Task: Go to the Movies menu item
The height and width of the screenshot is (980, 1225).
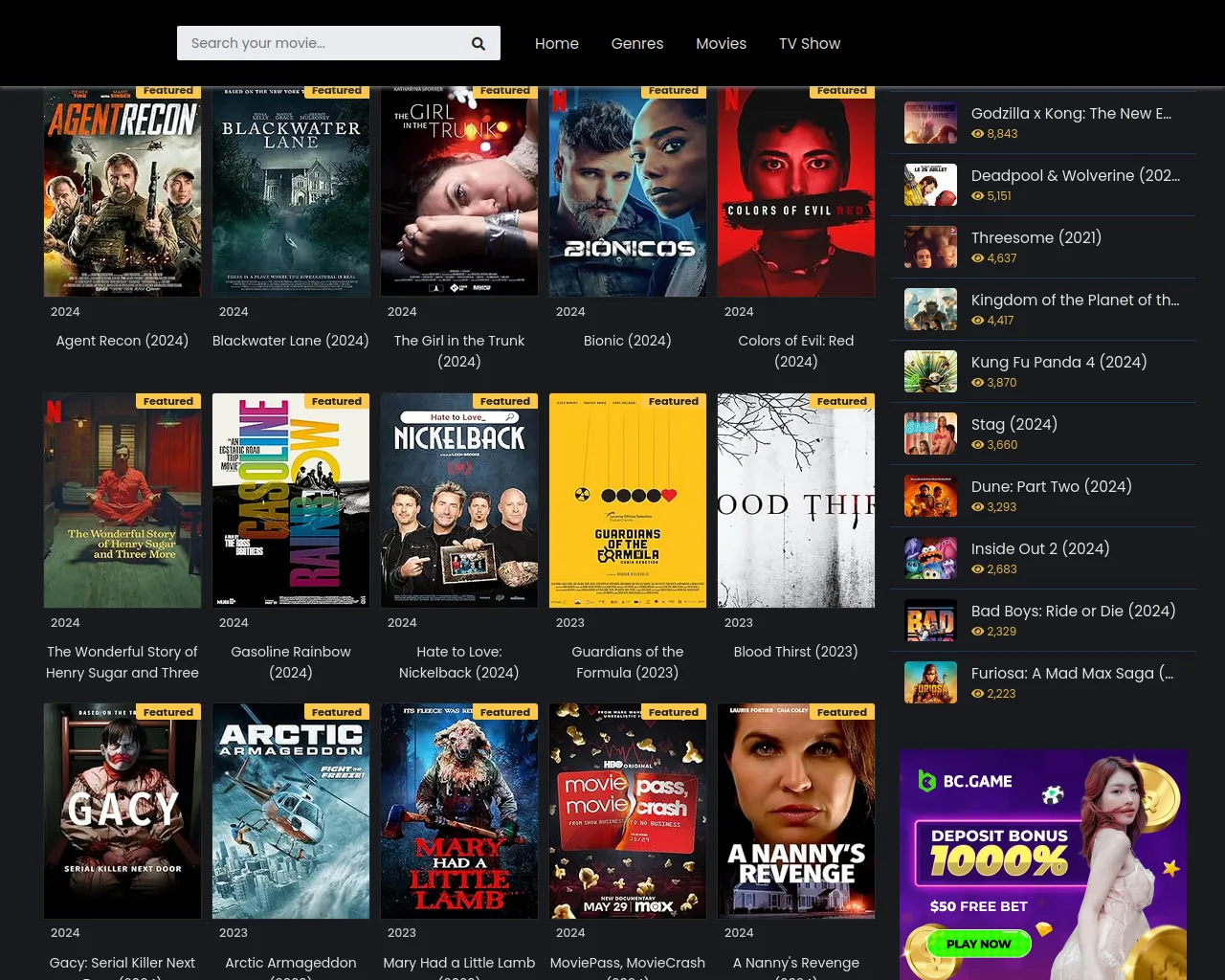Action: tap(721, 43)
